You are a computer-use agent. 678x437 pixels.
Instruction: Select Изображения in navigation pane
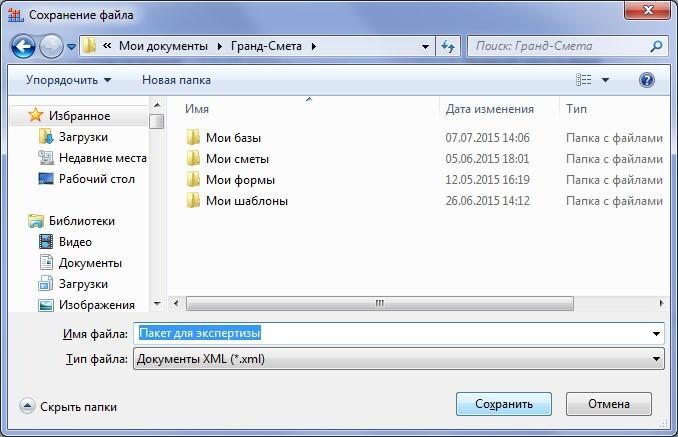point(97,305)
